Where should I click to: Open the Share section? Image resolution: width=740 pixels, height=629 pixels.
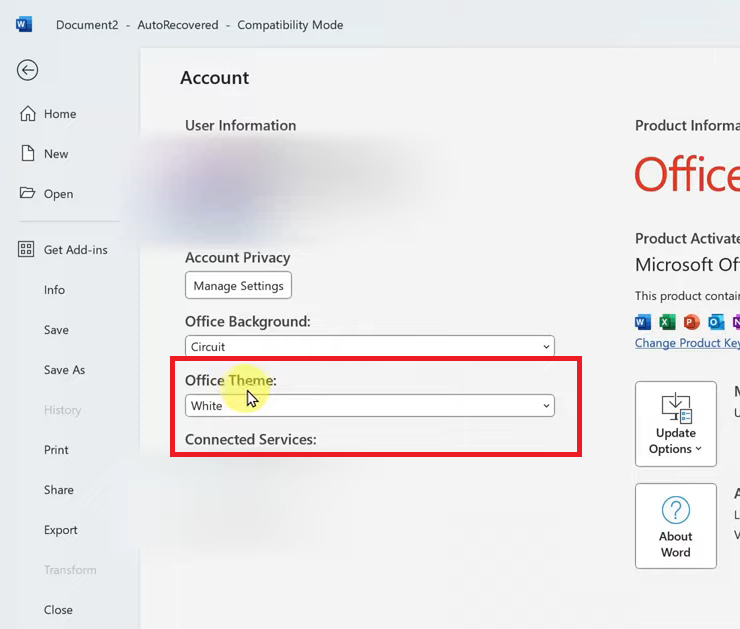point(59,490)
